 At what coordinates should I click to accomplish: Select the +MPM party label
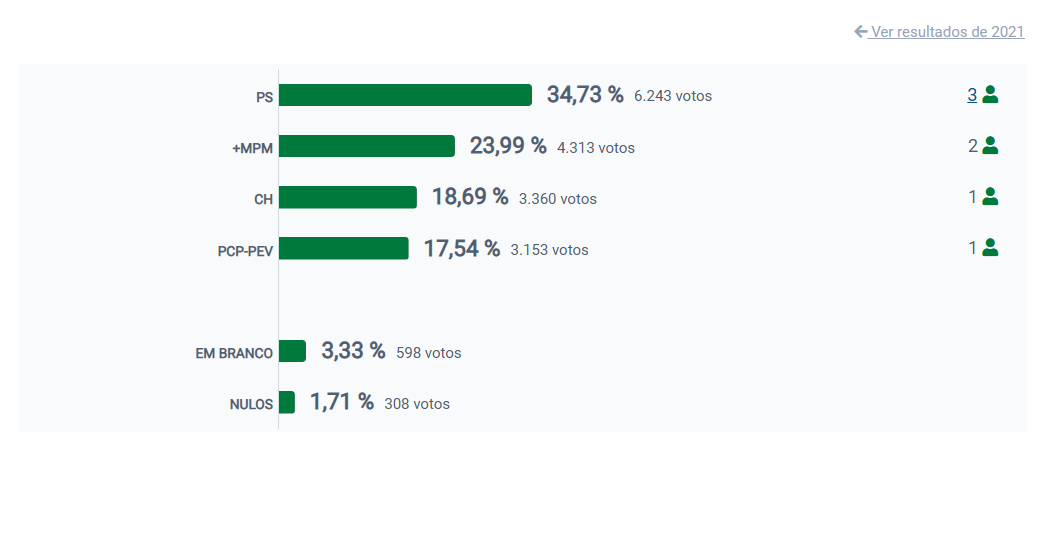252,149
